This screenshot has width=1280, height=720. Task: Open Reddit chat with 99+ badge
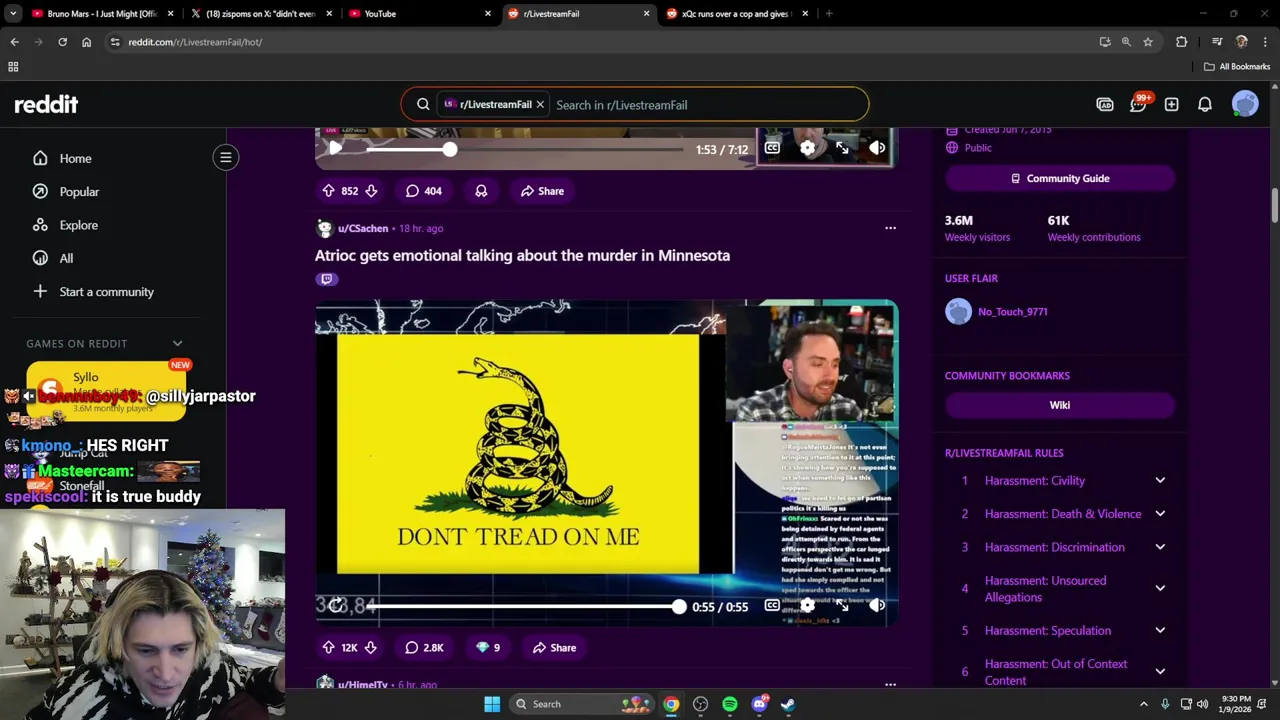click(1138, 104)
